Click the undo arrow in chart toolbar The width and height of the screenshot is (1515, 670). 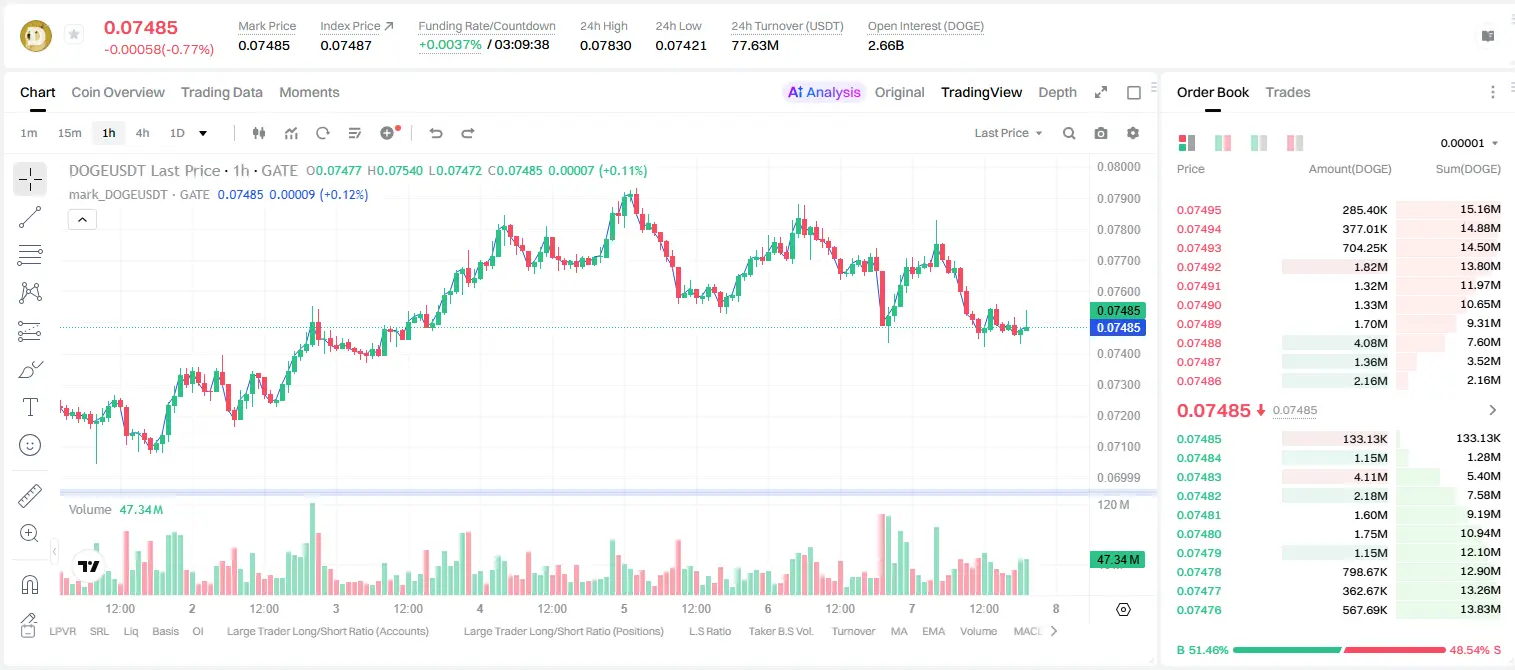436,133
